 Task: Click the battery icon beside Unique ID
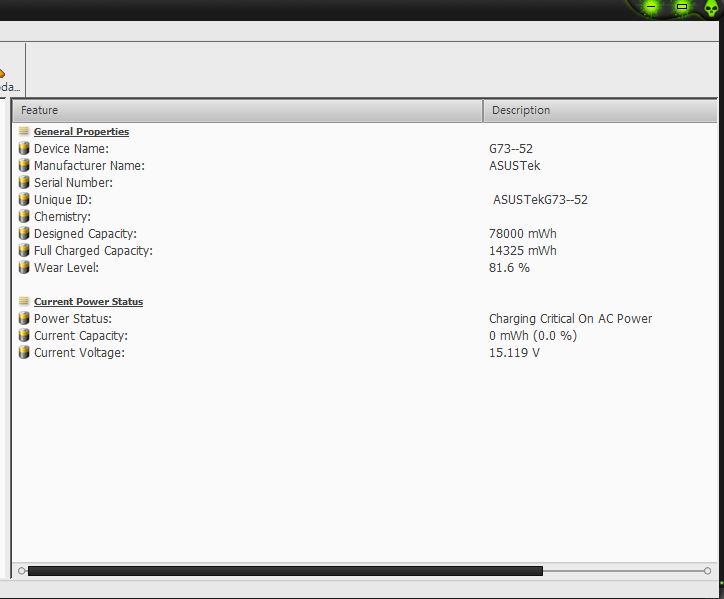pos(24,200)
